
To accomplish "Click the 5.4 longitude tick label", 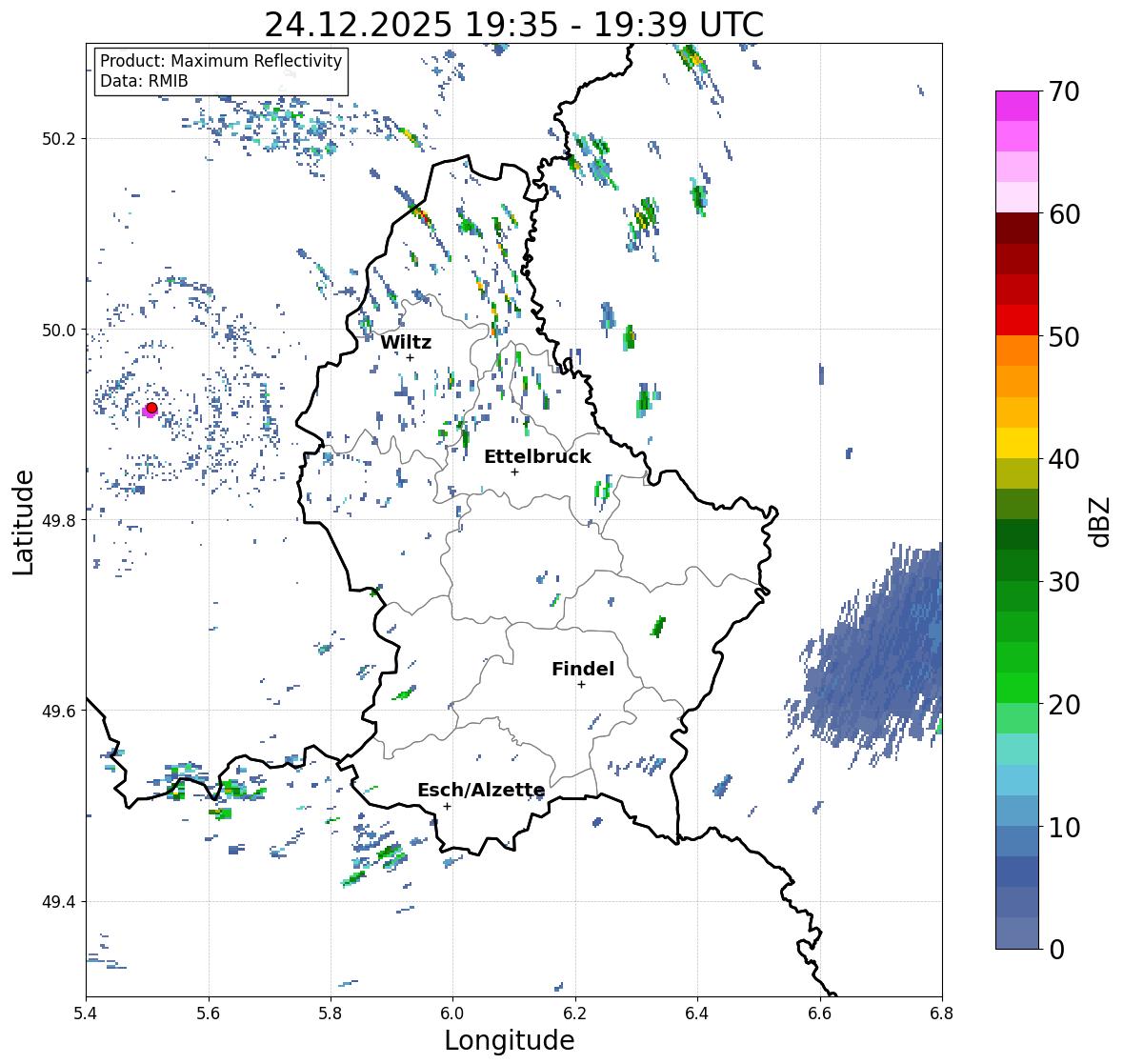I will pos(86,1014).
